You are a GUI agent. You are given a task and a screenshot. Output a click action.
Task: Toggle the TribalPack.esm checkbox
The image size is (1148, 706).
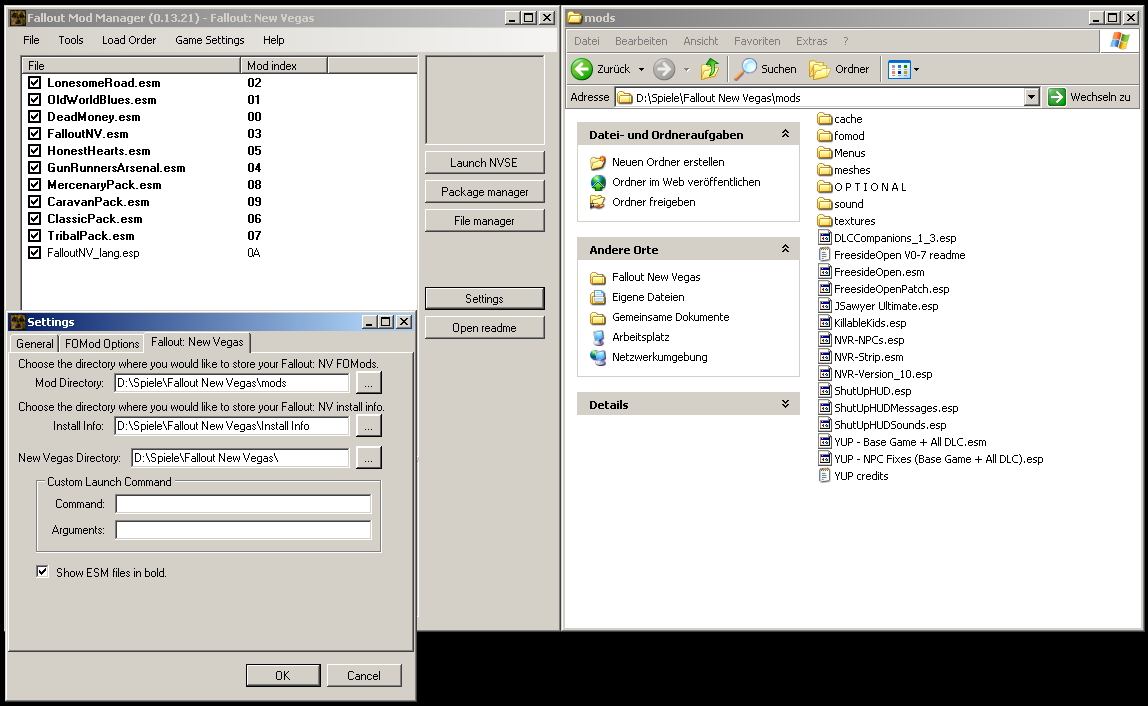pos(34,235)
